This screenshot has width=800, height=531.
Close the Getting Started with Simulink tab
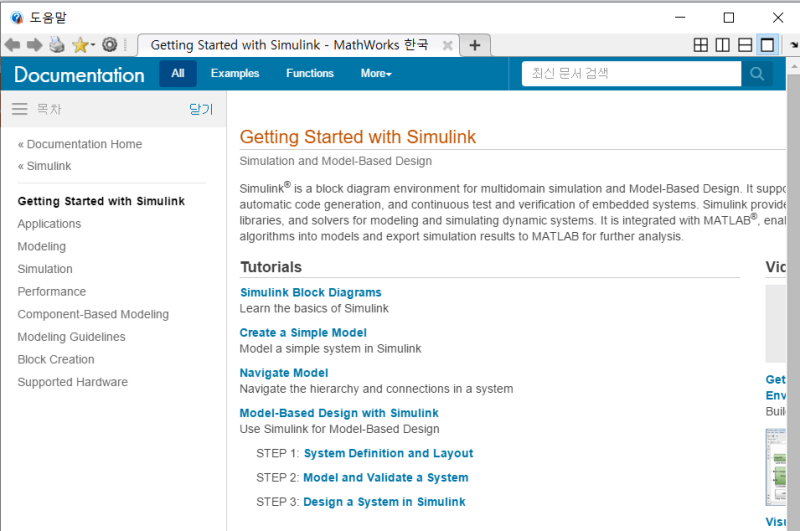447,45
